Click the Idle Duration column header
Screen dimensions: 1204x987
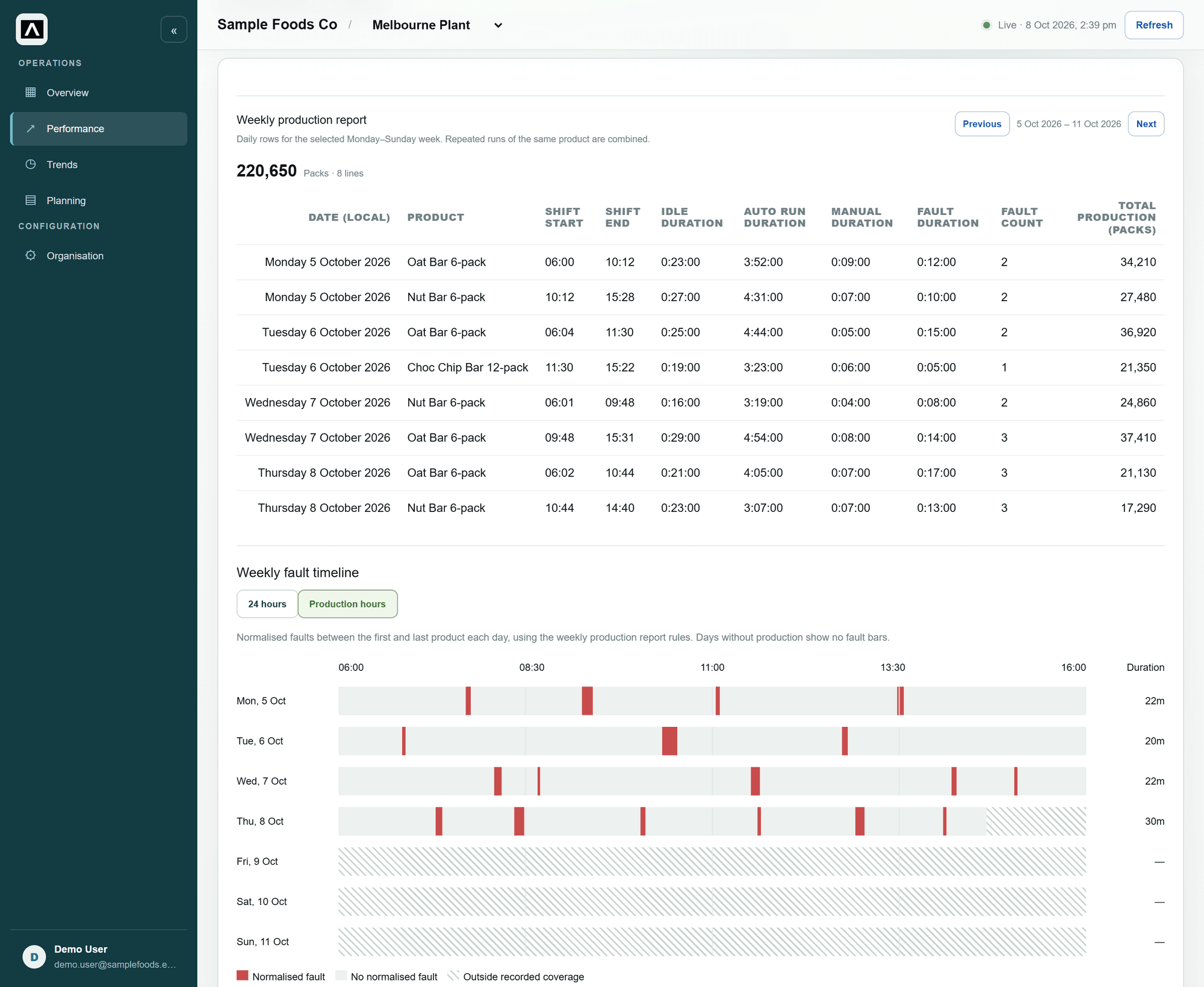pyautogui.click(x=692, y=217)
